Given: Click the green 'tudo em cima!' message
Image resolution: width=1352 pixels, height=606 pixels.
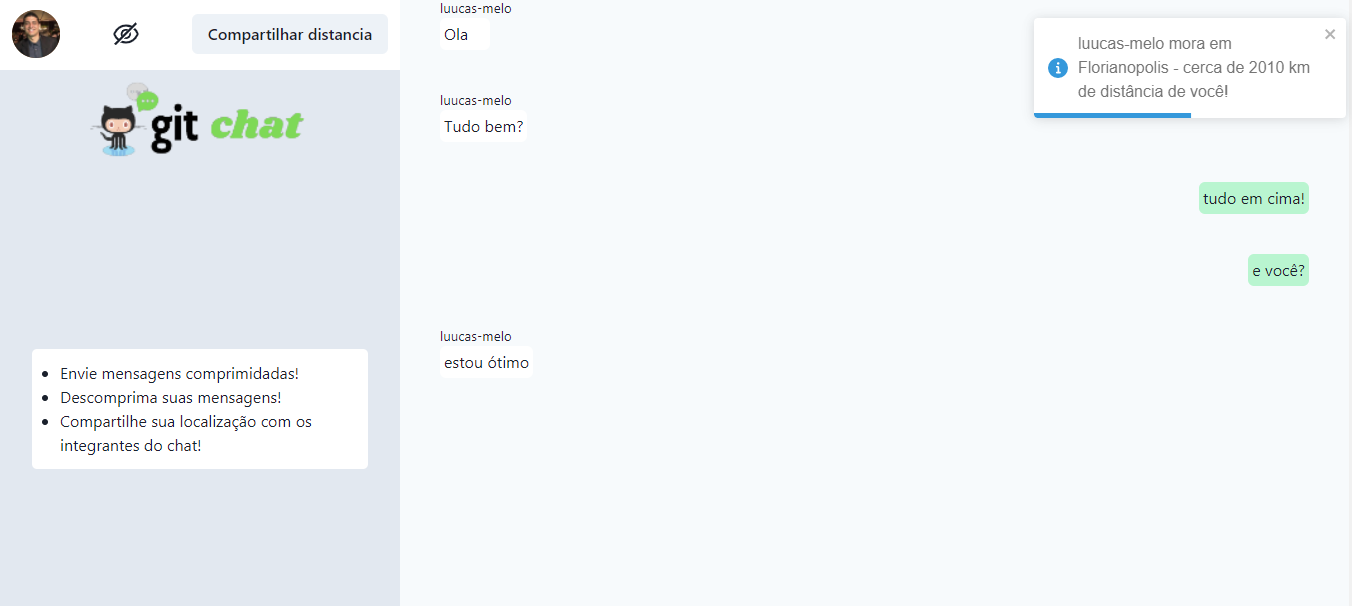Looking at the screenshot, I should click(x=1254, y=199).
